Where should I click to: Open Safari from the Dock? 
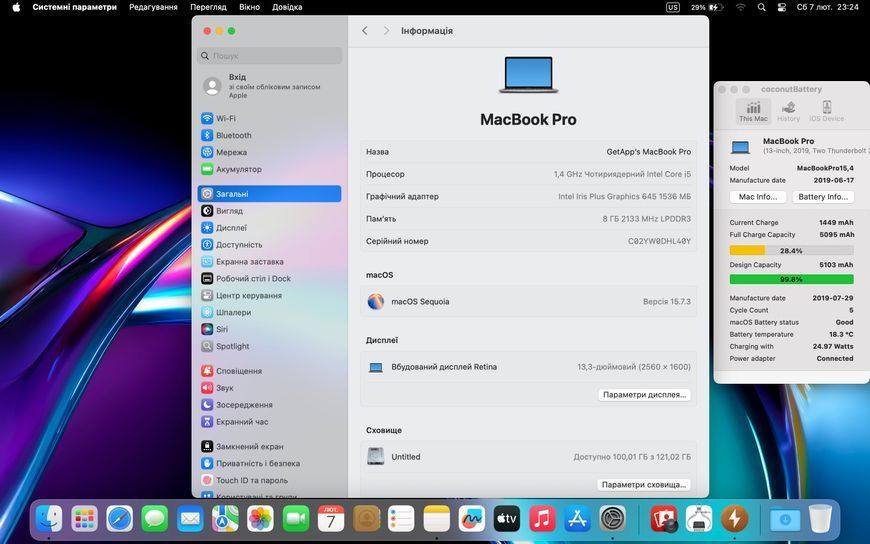pyautogui.click(x=120, y=518)
